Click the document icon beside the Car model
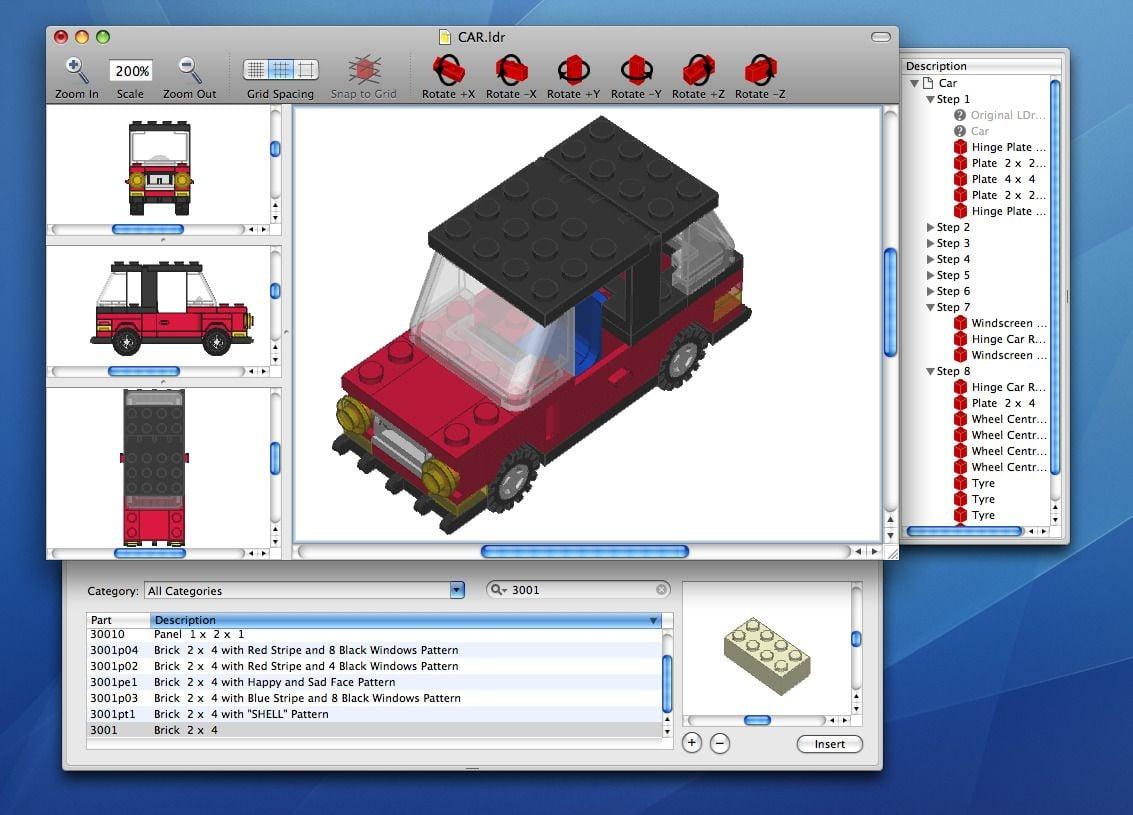Screen dimensions: 1133x815 coord(928,83)
